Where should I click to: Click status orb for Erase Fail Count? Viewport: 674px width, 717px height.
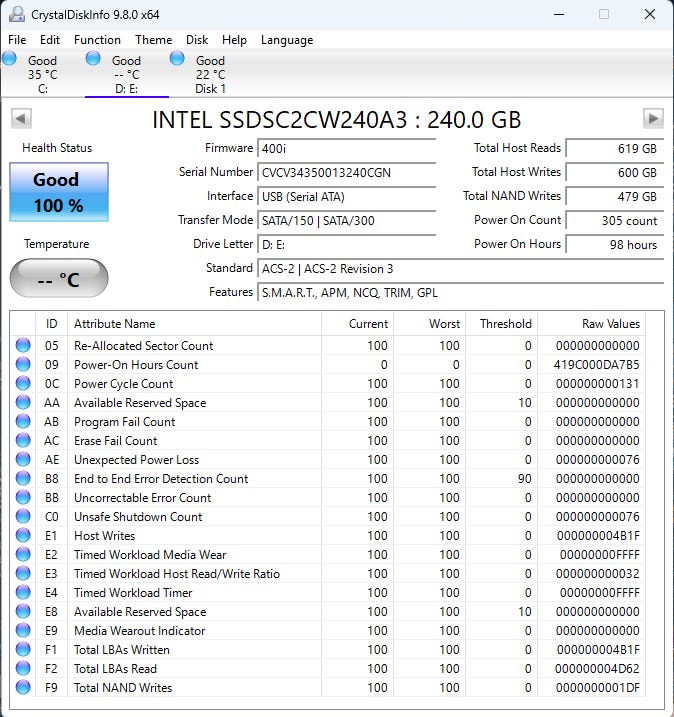click(23, 440)
